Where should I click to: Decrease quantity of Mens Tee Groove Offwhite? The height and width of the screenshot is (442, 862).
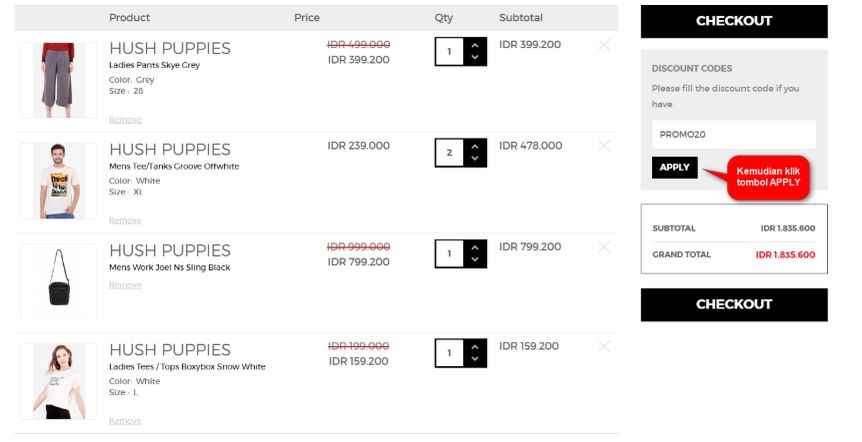(x=475, y=158)
